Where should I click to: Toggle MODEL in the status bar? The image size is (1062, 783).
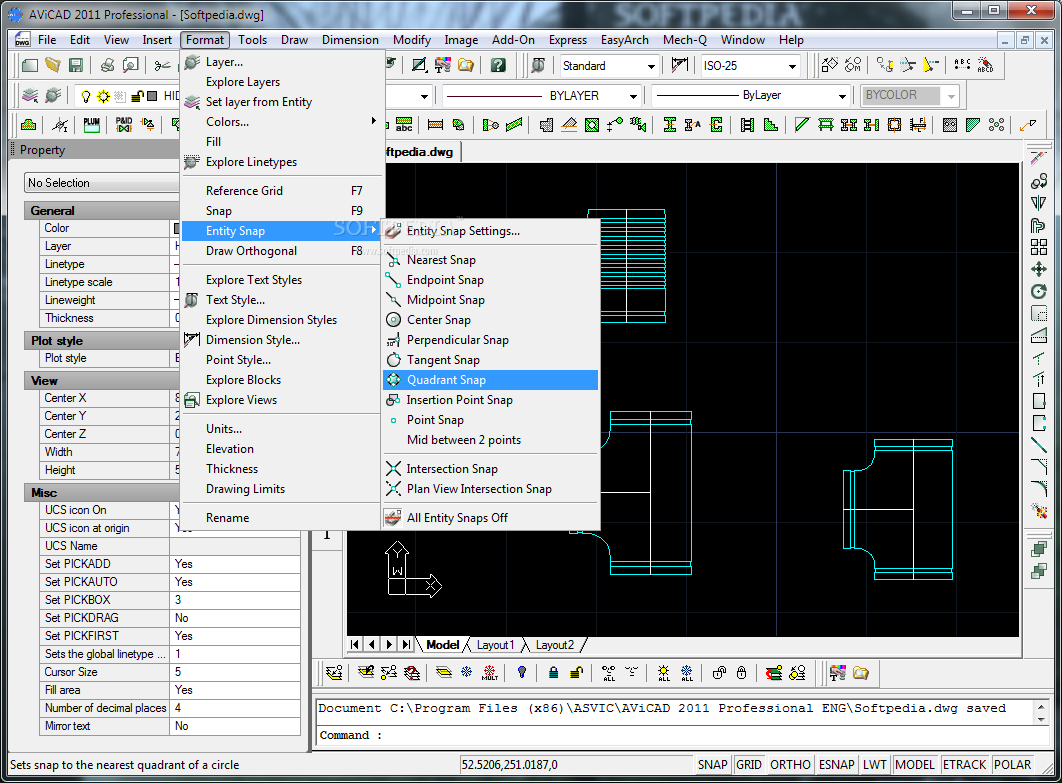click(x=914, y=765)
